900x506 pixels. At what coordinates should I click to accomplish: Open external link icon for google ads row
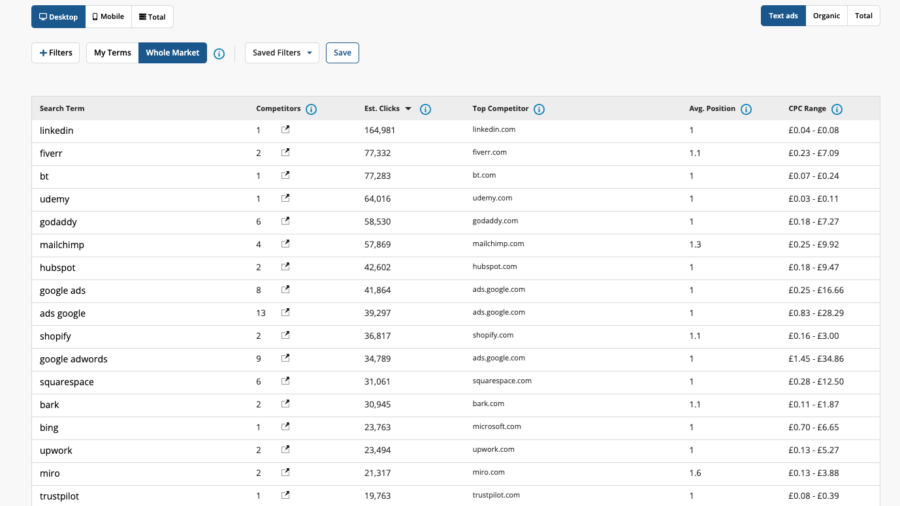pos(285,290)
